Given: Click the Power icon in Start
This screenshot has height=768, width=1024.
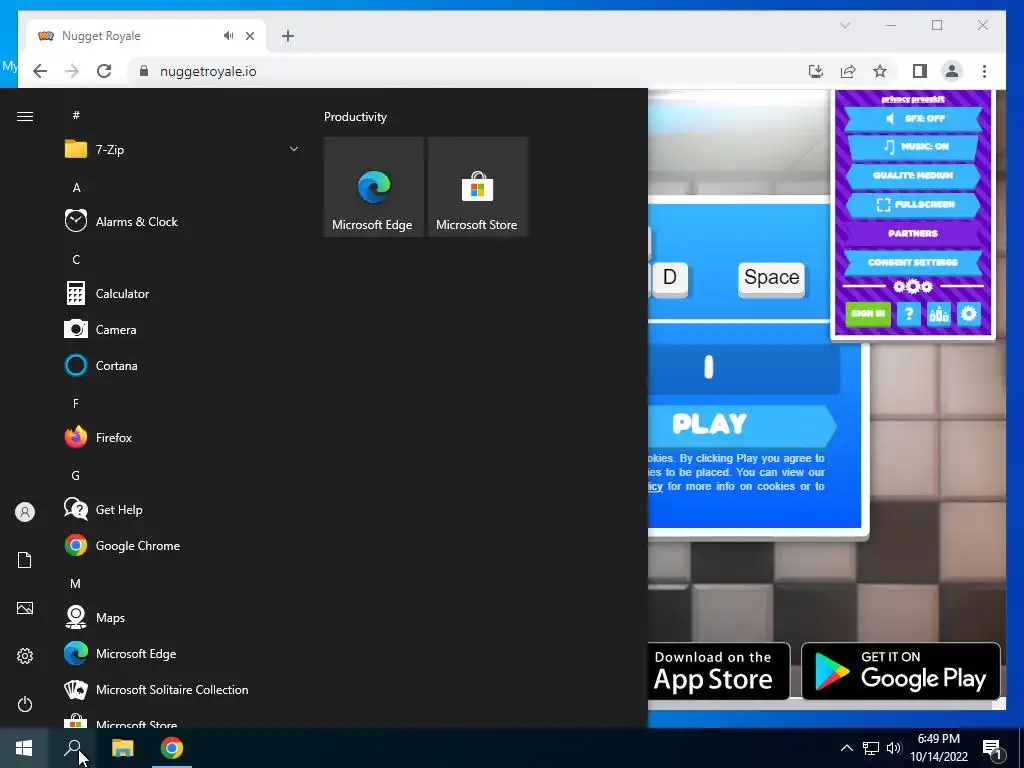Looking at the screenshot, I should click(25, 704).
